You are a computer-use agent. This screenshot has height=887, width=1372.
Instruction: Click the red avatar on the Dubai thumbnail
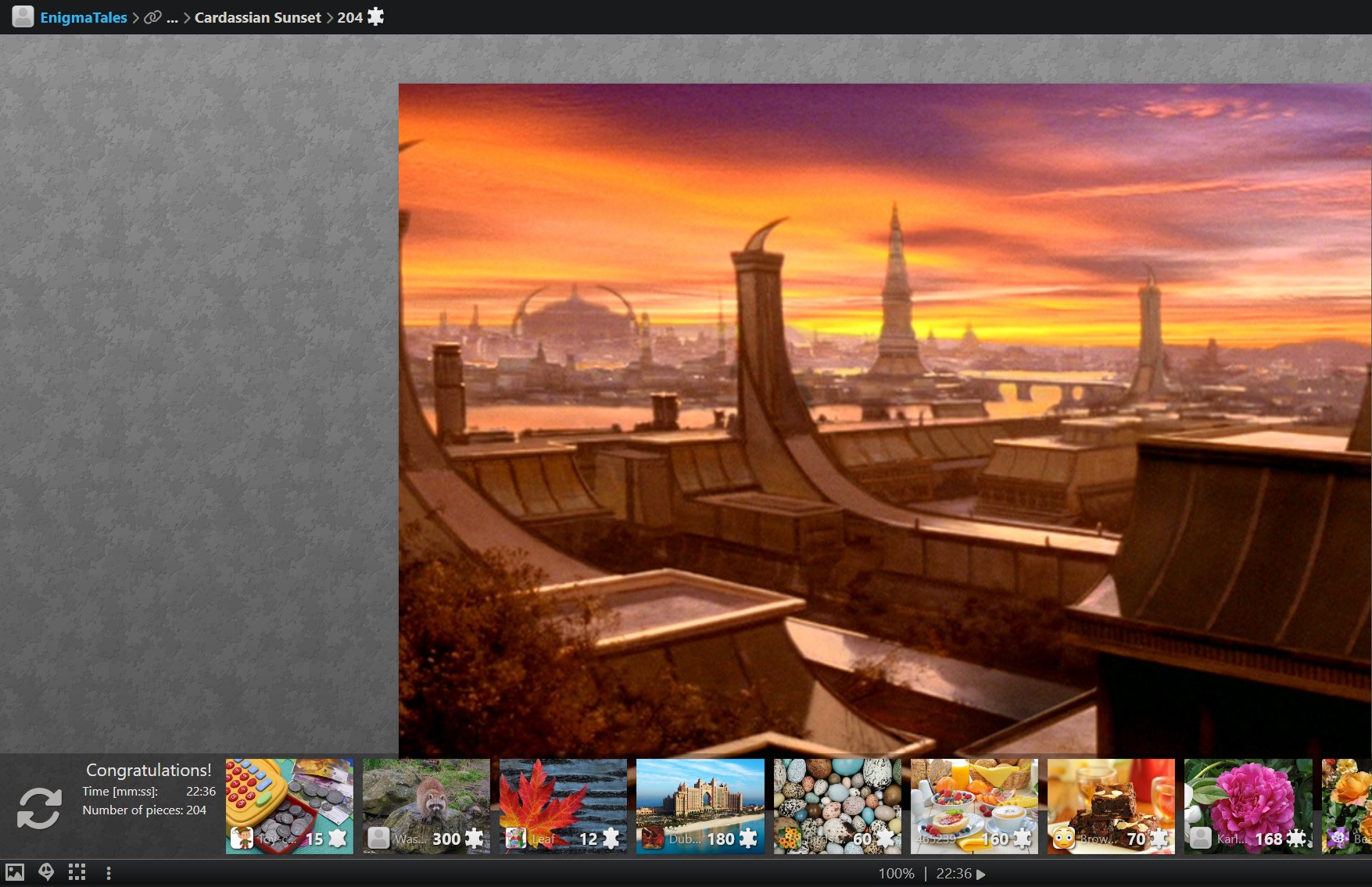[653, 839]
